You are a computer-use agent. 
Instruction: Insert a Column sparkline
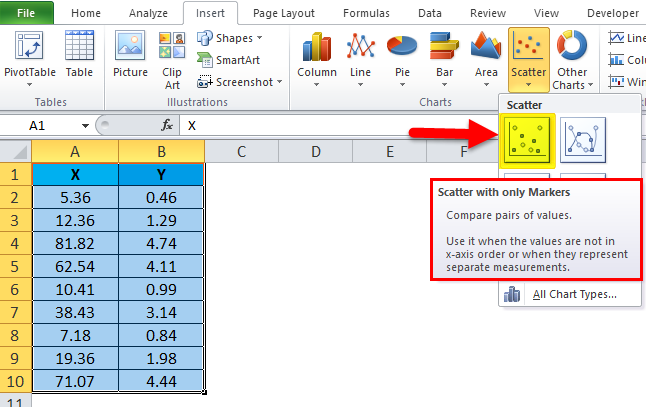(626, 60)
